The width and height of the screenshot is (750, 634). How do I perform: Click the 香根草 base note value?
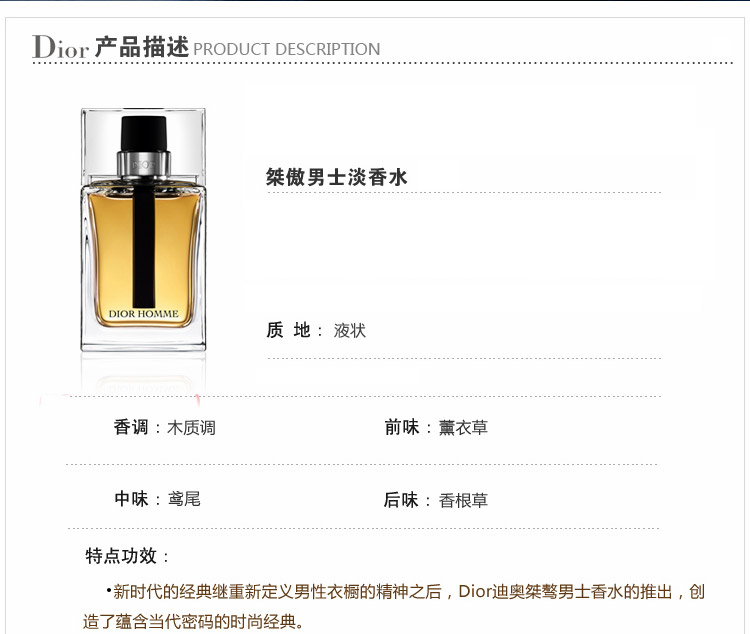463,501
